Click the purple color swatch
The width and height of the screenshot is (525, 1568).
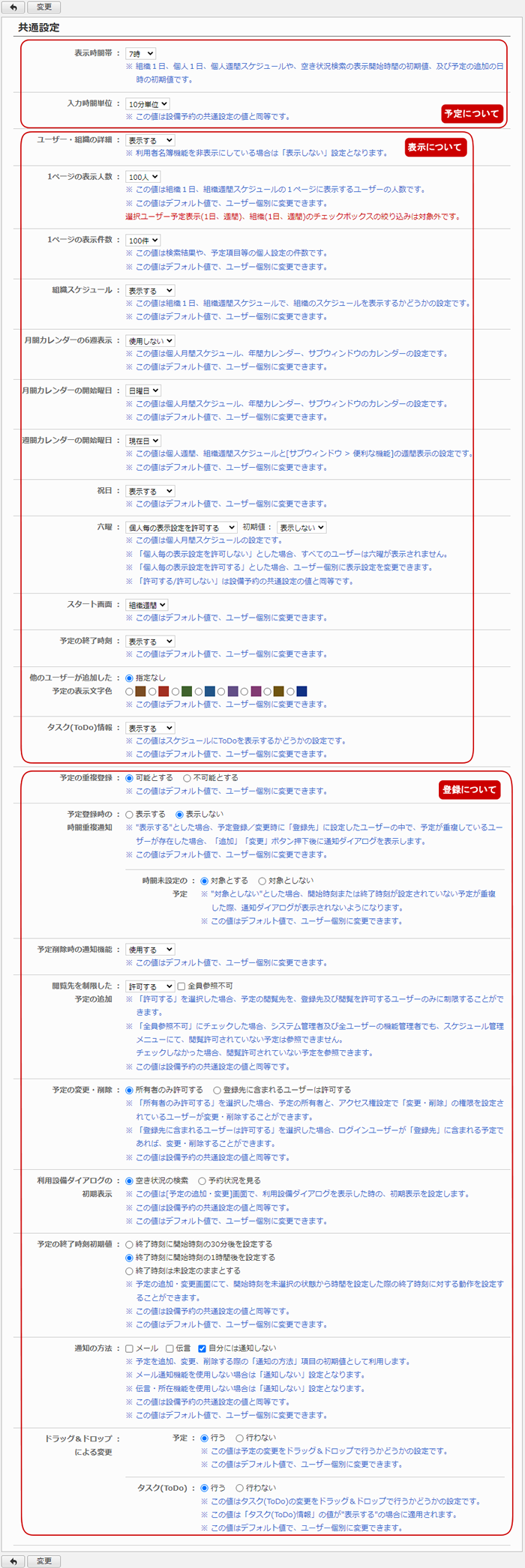coord(233,691)
